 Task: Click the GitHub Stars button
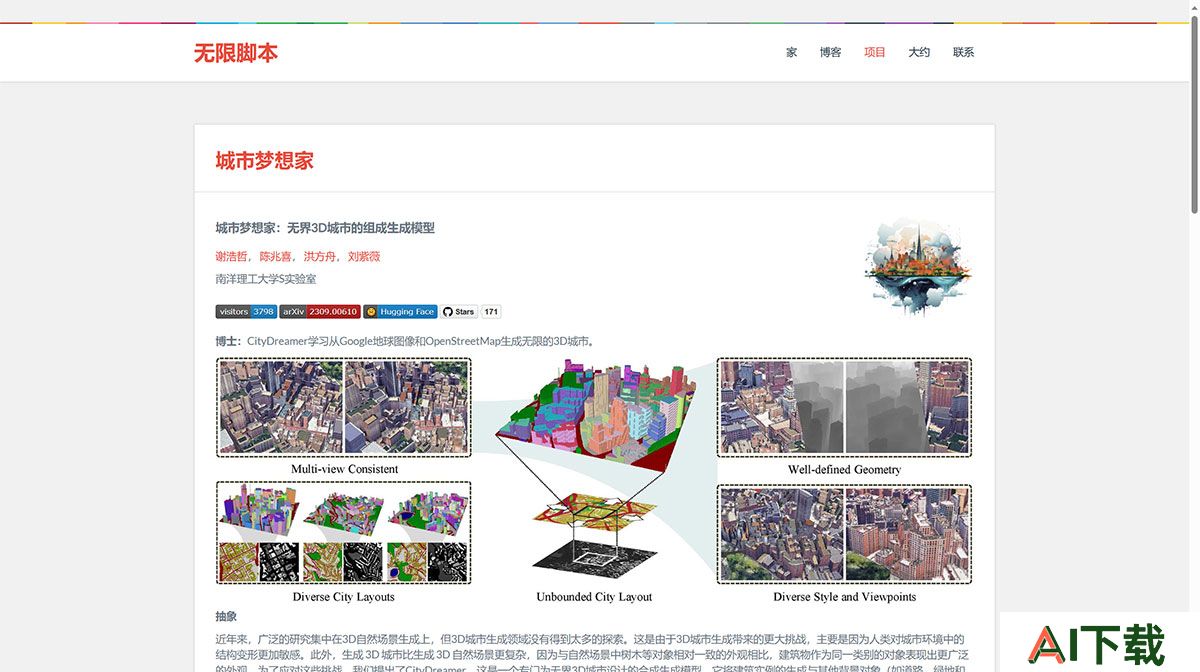pyautogui.click(x=459, y=312)
